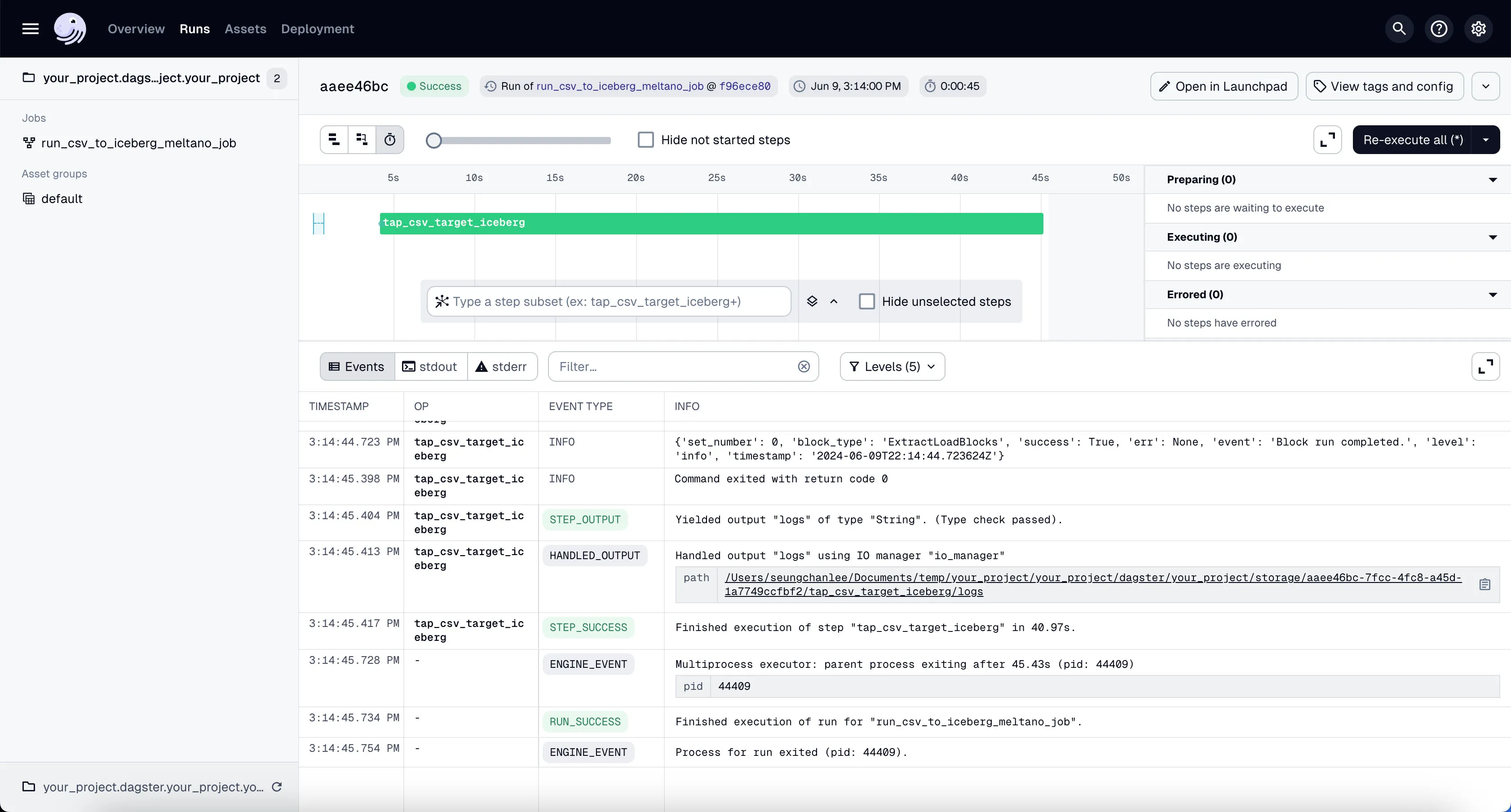Click the run ID aaee46bc heading
This screenshot has width=1511, height=812.
[x=353, y=86]
